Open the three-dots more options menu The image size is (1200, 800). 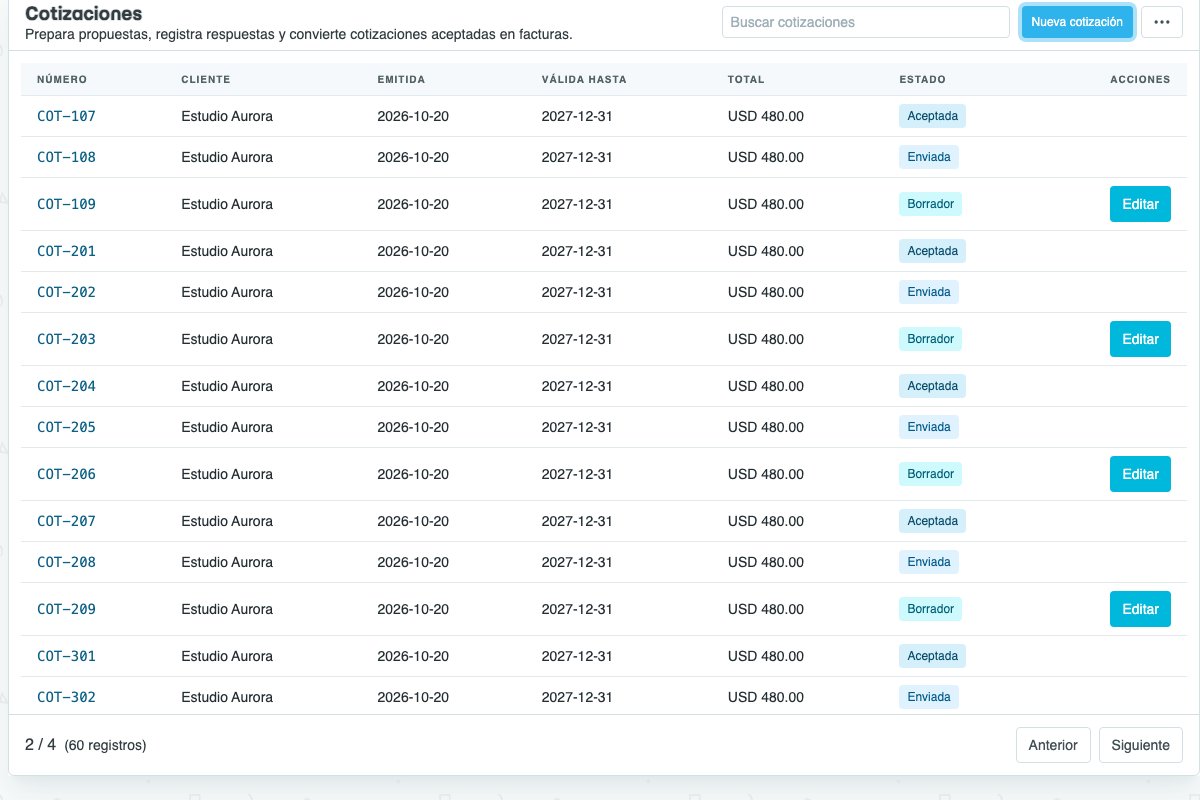[1161, 22]
